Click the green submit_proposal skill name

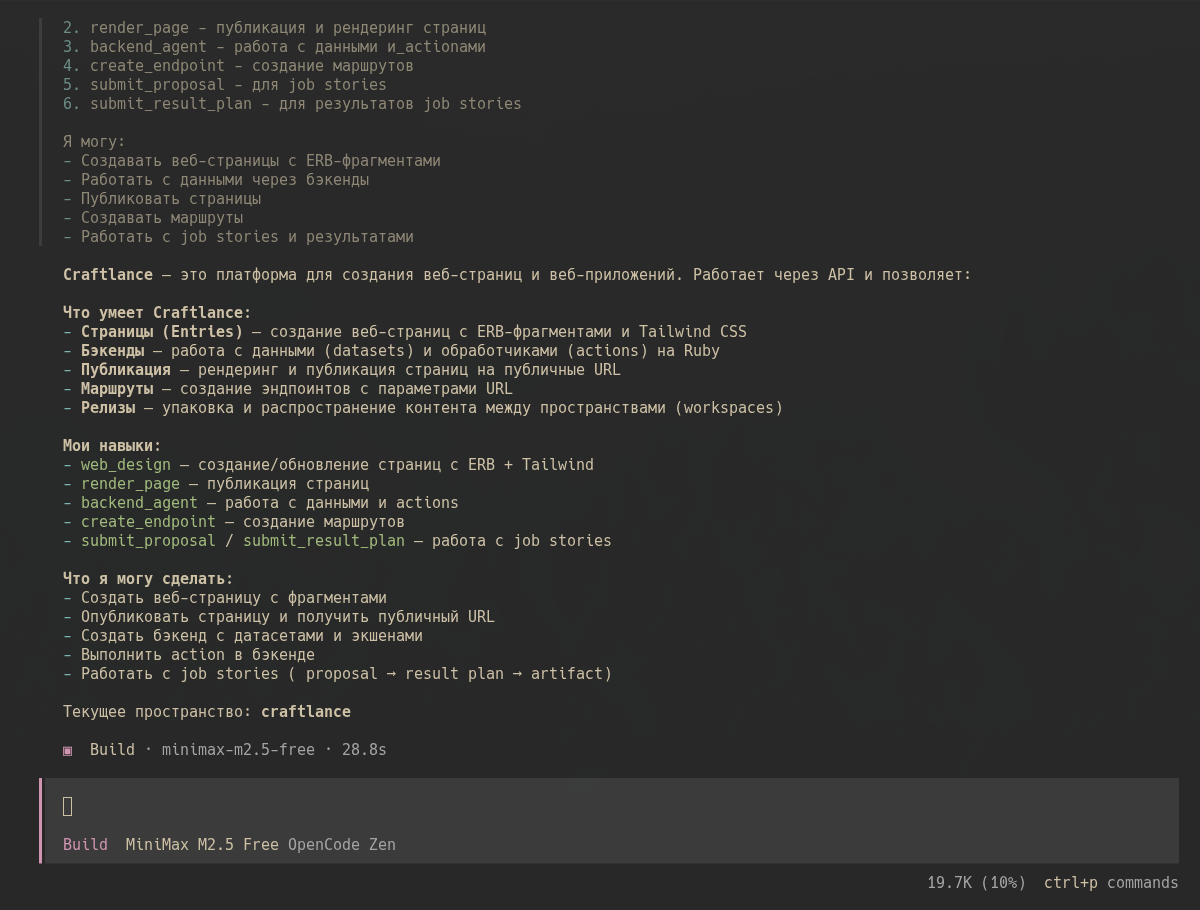click(x=148, y=541)
